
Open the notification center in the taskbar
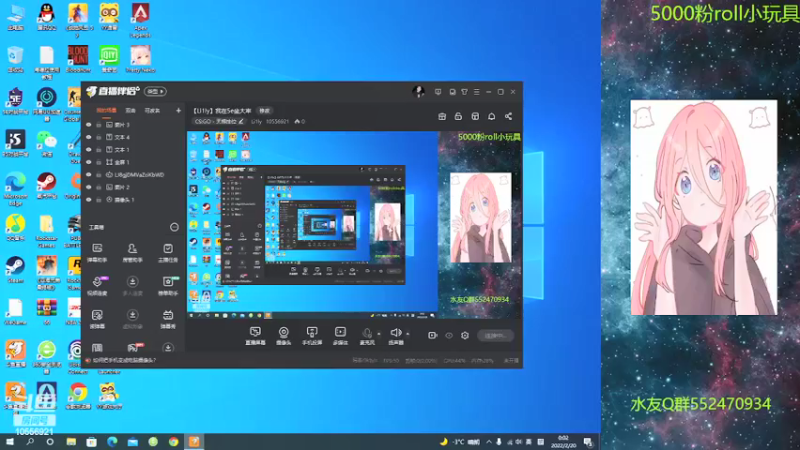pos(588,442)
